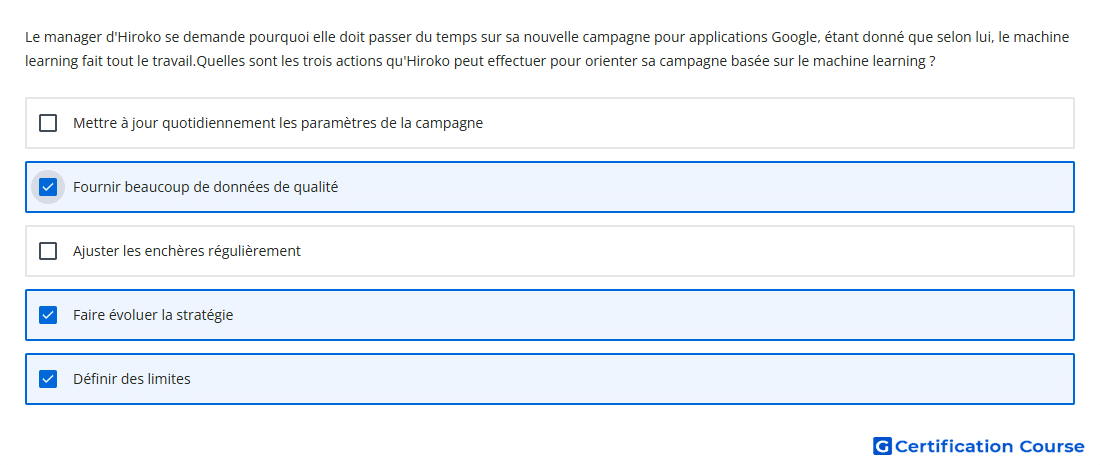
Task: Untick the 'Faire évoluer la stratégie' checkbox
Action: 48,315
